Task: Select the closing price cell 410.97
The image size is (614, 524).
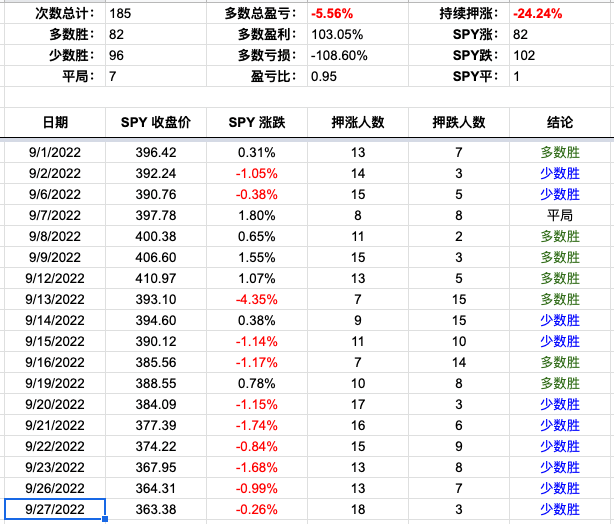Action: click(155, 279)
